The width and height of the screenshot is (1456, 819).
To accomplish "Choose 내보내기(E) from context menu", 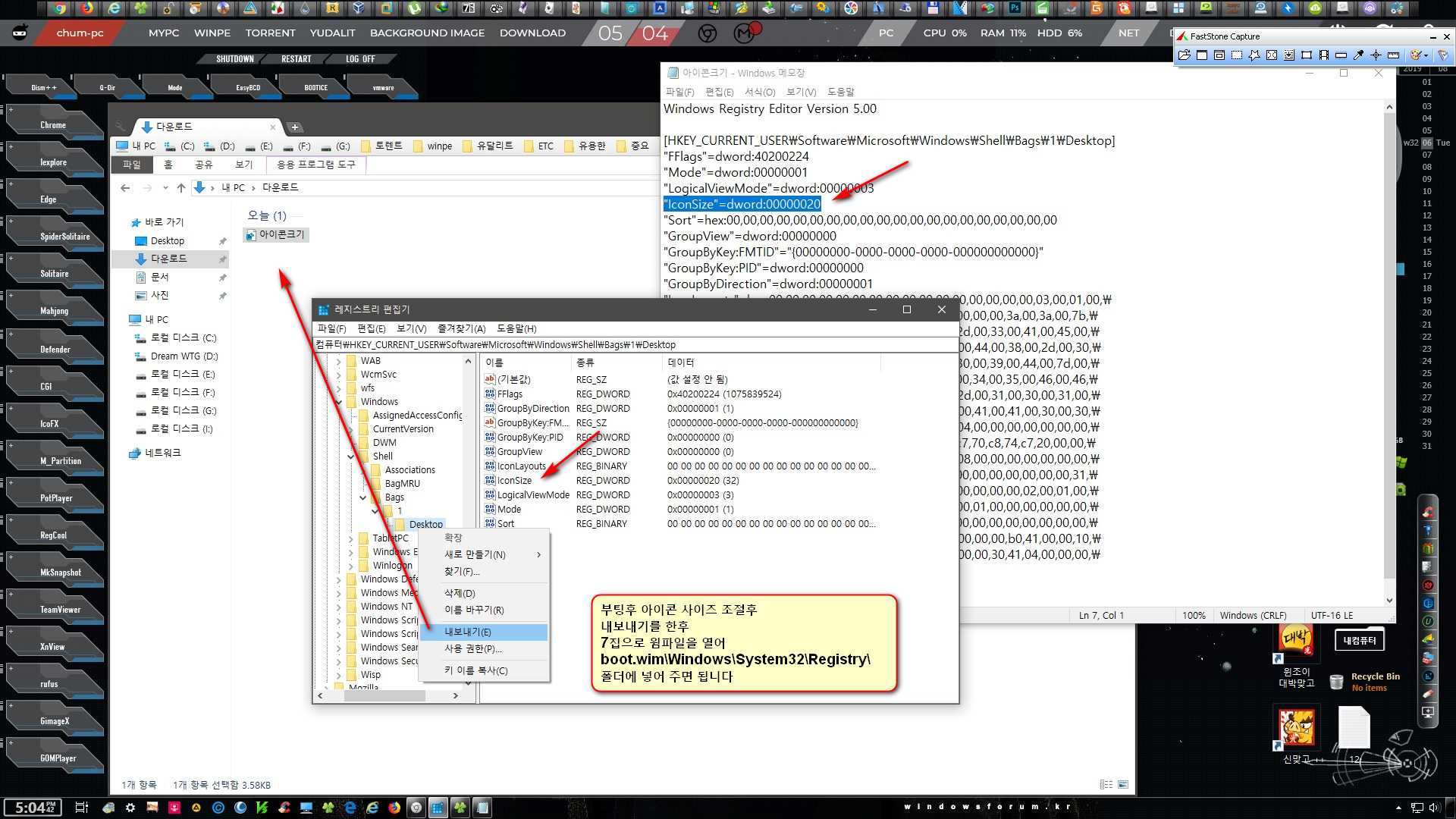I will point(485,632).
